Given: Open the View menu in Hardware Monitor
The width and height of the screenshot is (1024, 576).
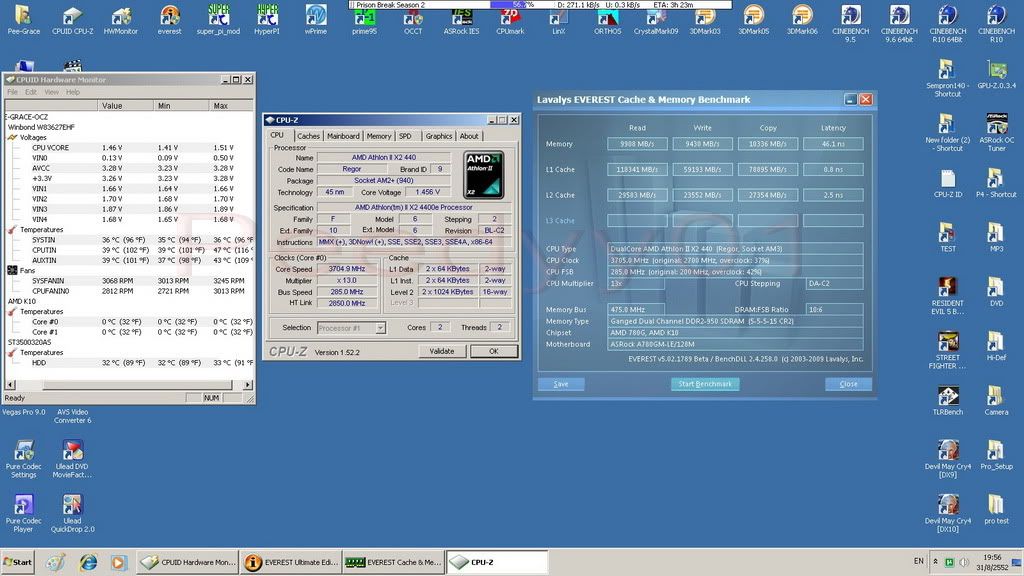Looking at the screenshot, I should coord(52,92).
